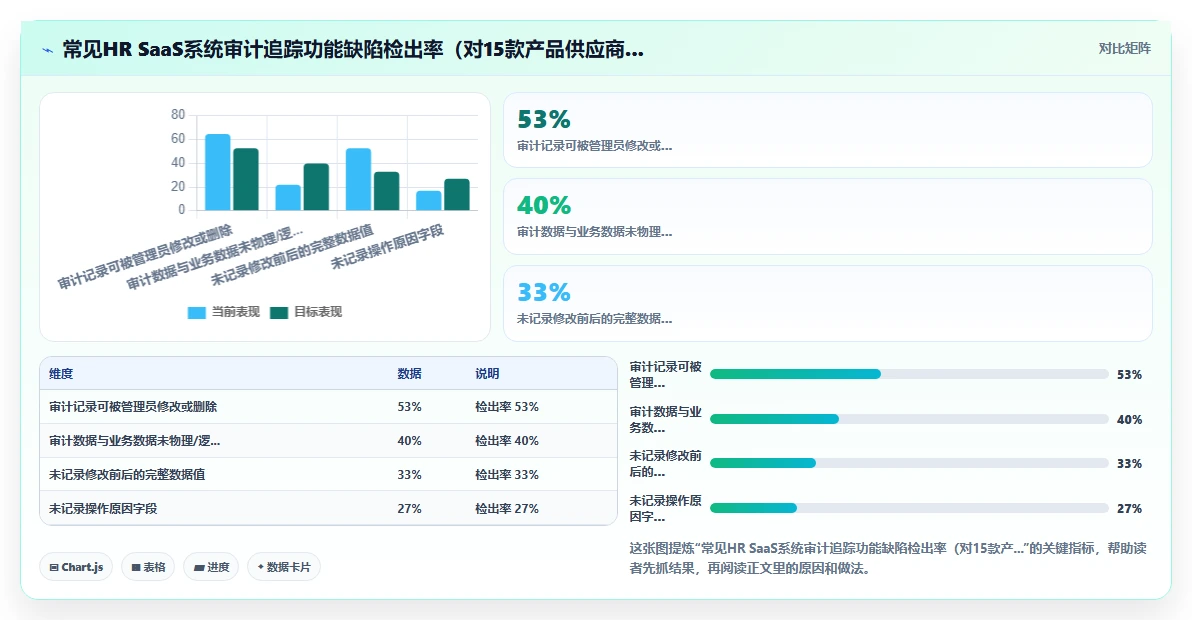Toggle the 当前表现 legend entry
Screen dimensions: 1192x620
tap(224, 312)
